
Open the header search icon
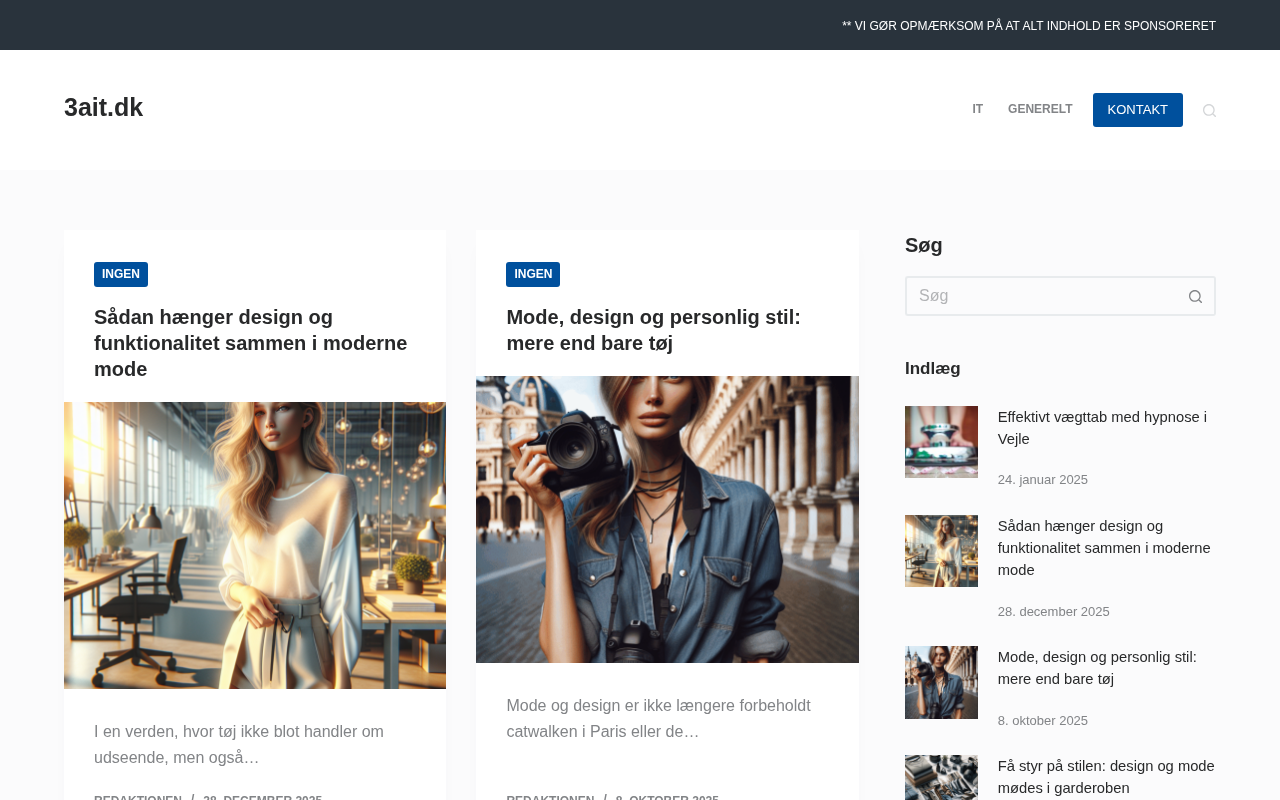coord(1209,110)
